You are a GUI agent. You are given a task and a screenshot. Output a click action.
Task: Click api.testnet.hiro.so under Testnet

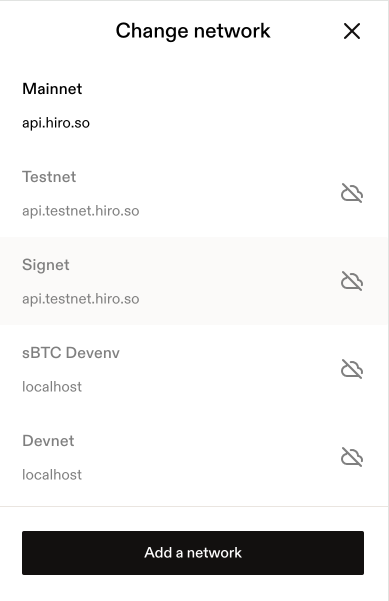click(x=80, y=211)
